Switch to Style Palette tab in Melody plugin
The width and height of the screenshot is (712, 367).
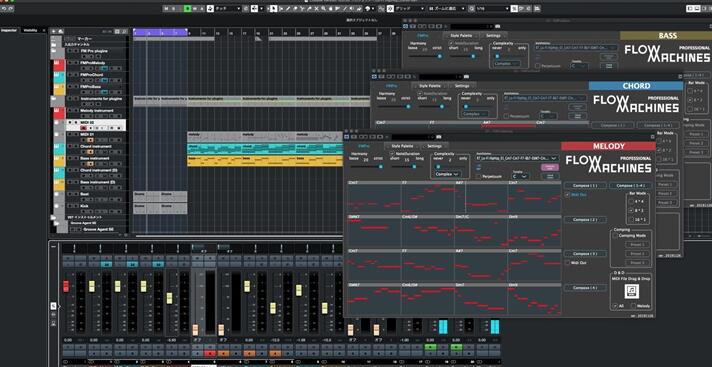click(x=402, y=146)
